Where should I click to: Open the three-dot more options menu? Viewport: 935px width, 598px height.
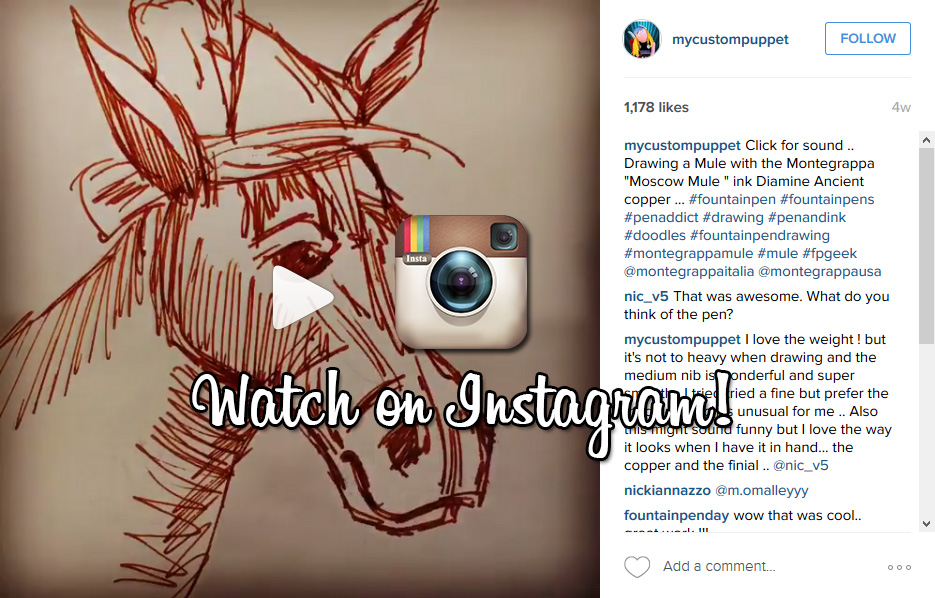899,567
